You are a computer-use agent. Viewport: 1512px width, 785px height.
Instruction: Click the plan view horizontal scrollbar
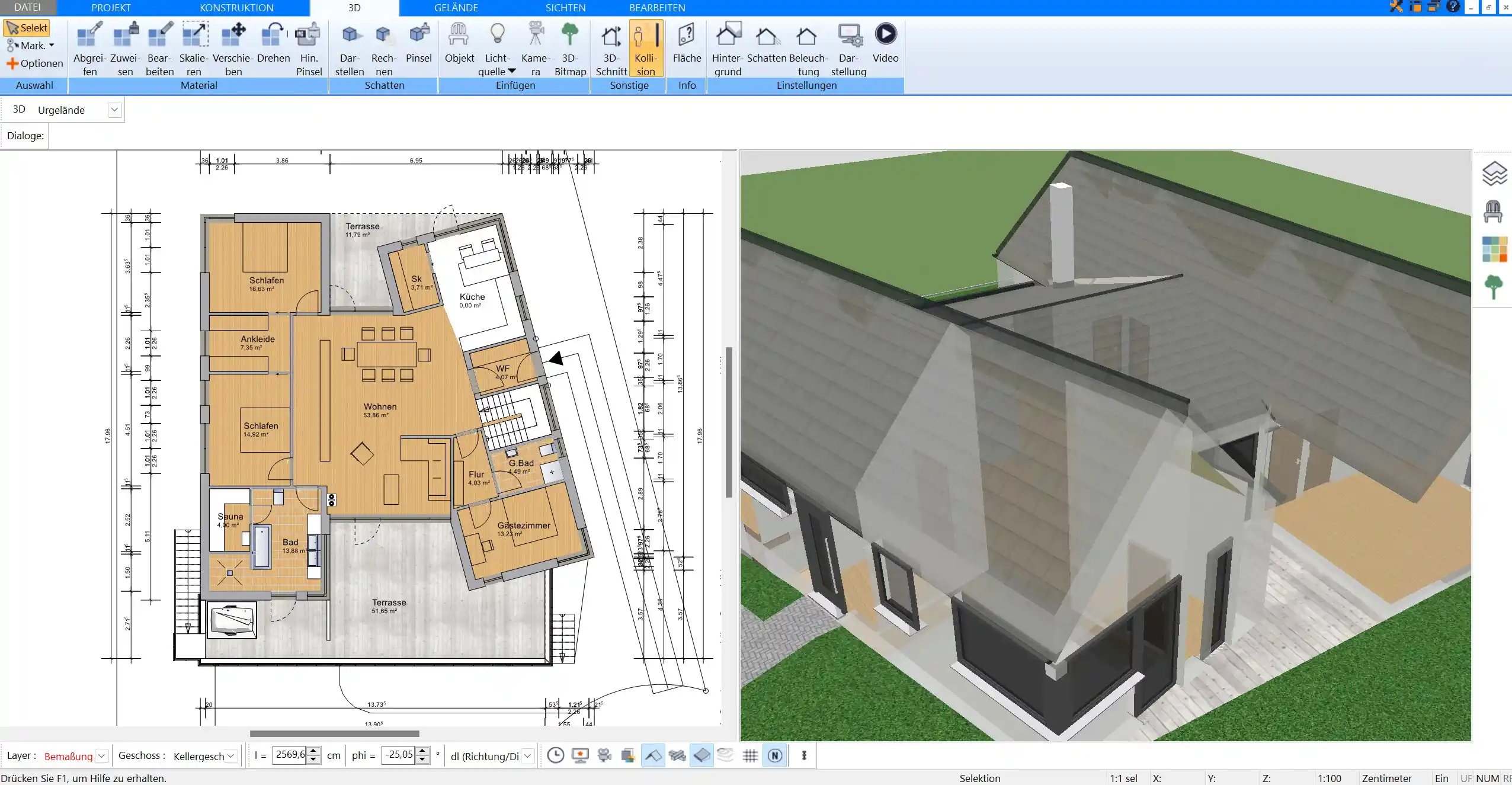click(x=334, y=733)
